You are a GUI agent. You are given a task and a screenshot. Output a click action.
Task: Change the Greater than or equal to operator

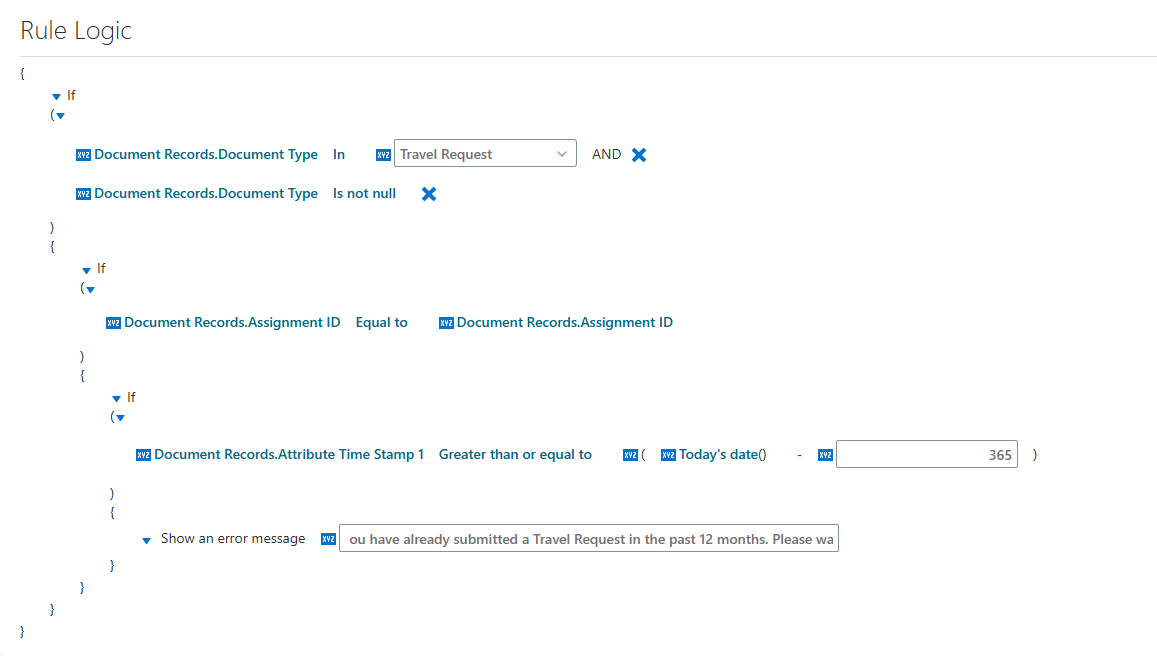515,455
